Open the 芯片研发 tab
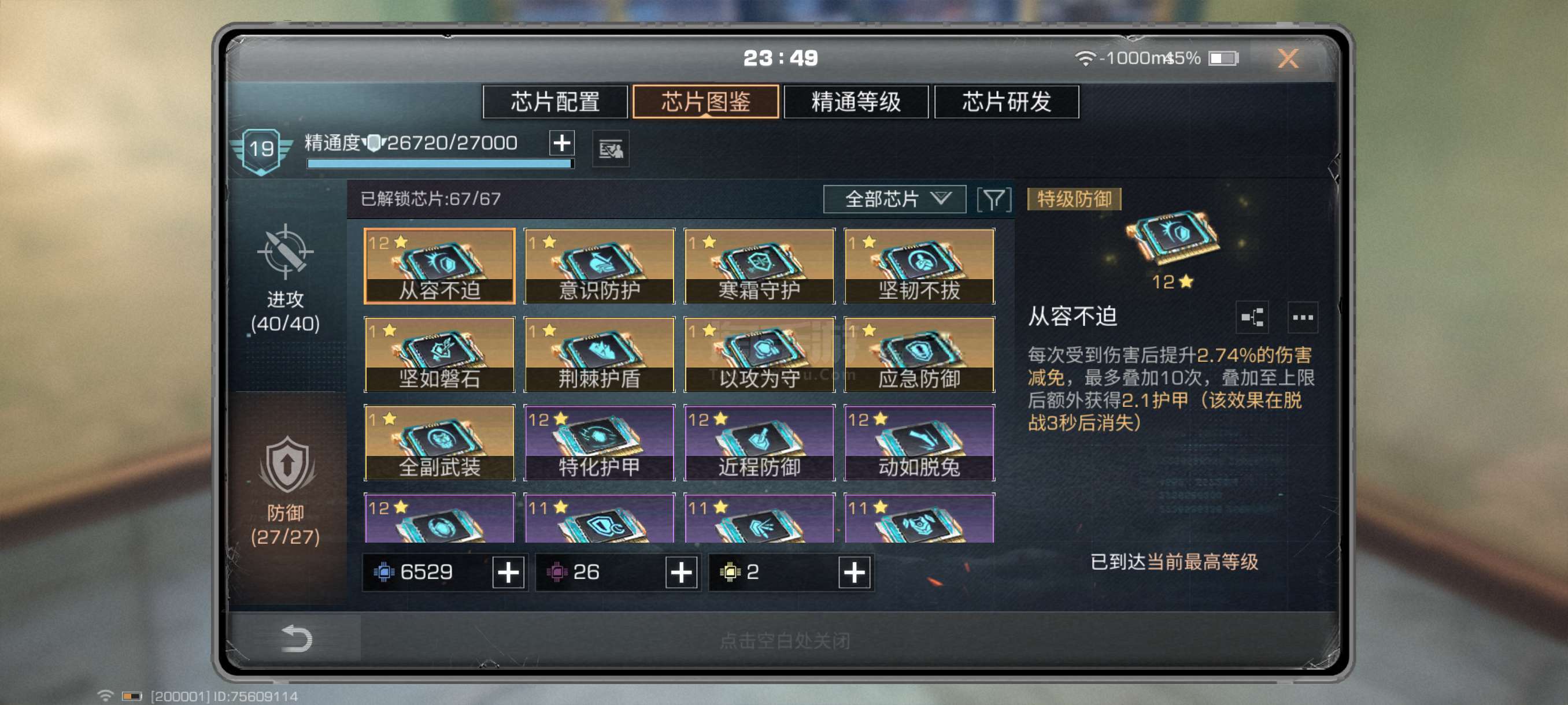This screenshot has height=705, width=1568. (1007, 102)
